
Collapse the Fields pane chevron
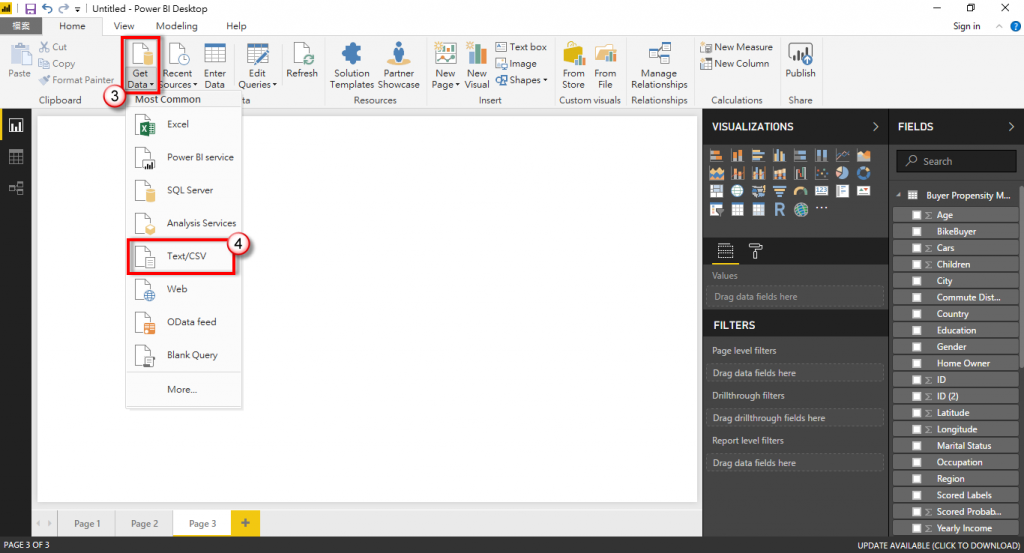pos(1011,127)
